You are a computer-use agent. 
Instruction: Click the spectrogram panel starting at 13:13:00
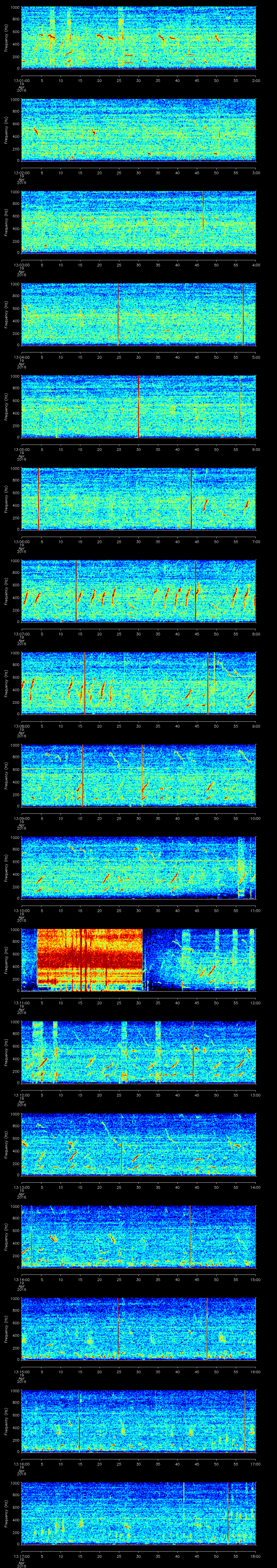[x=139, y=1144]
